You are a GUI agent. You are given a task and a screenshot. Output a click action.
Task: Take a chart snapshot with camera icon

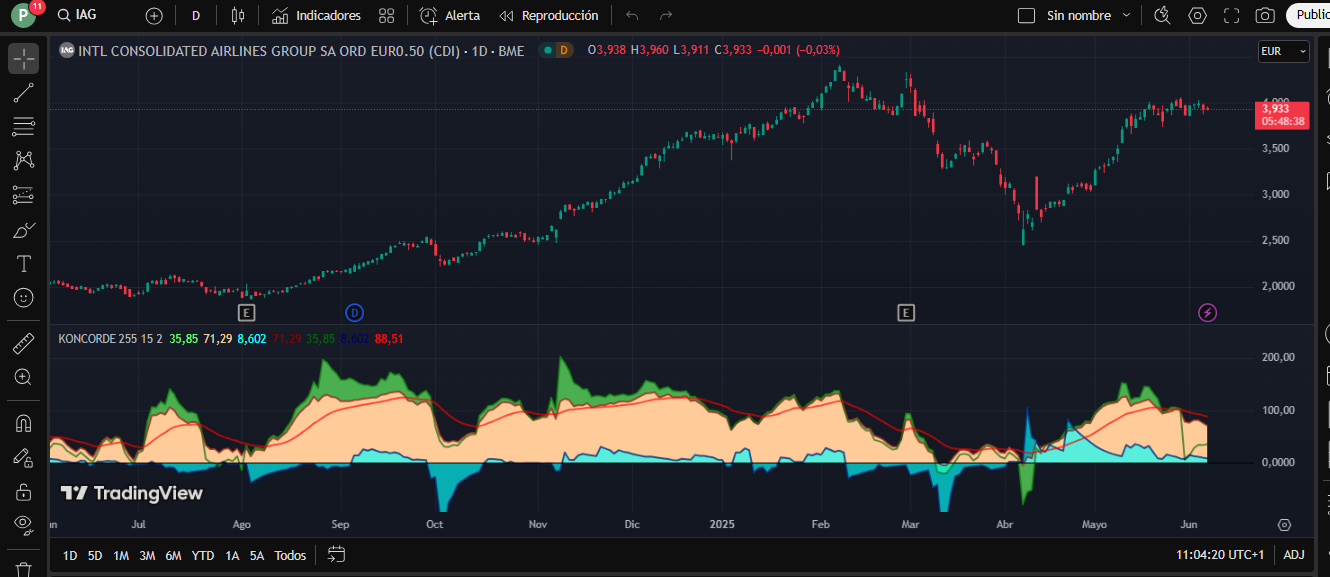coord(1265,16)
